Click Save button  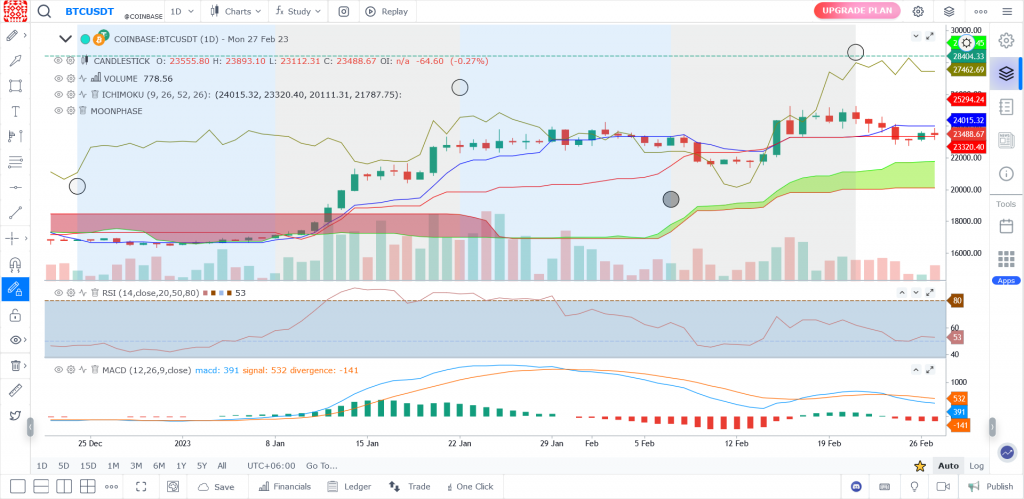(216, 487)
